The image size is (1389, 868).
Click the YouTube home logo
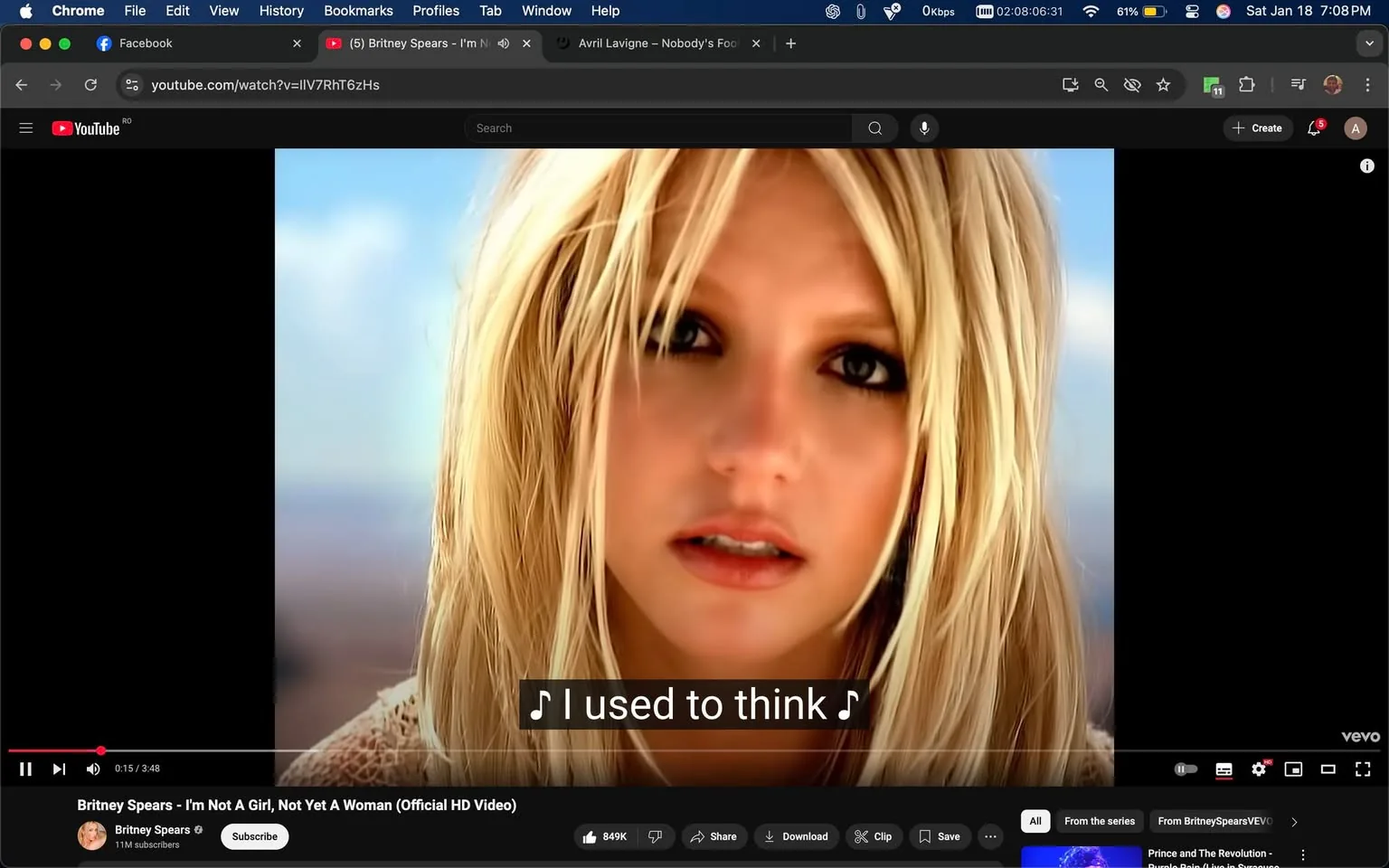[x=87, y=127]
